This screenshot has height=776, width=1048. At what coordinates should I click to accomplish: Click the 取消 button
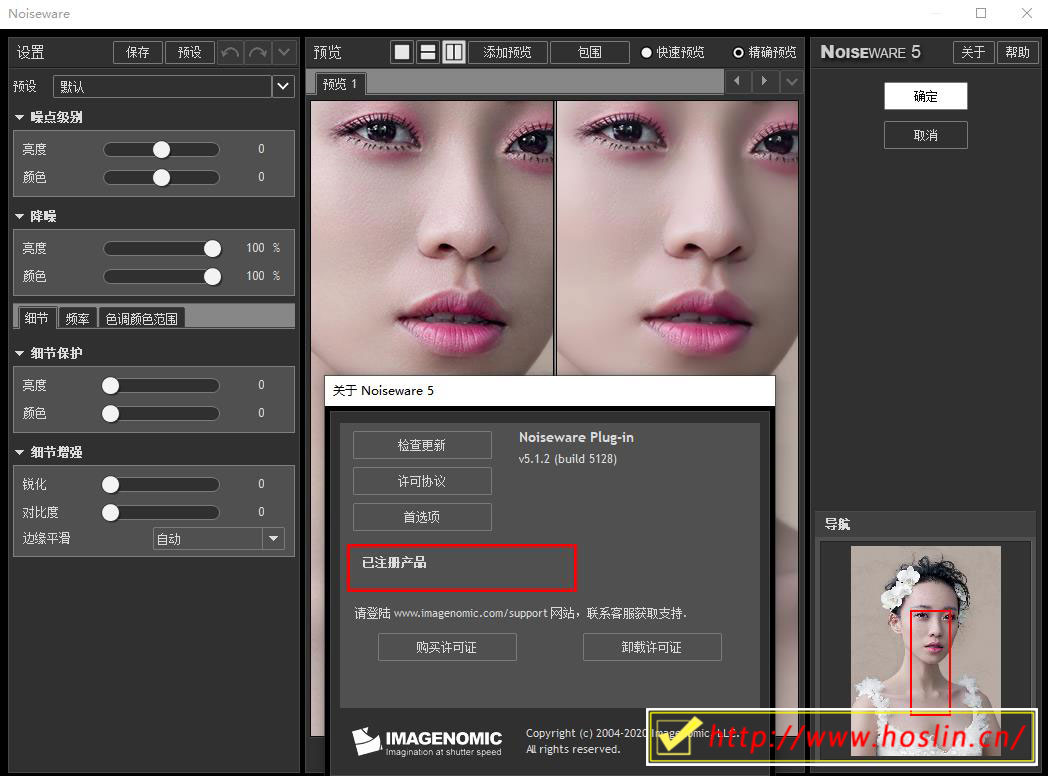[x=926, y=135]
